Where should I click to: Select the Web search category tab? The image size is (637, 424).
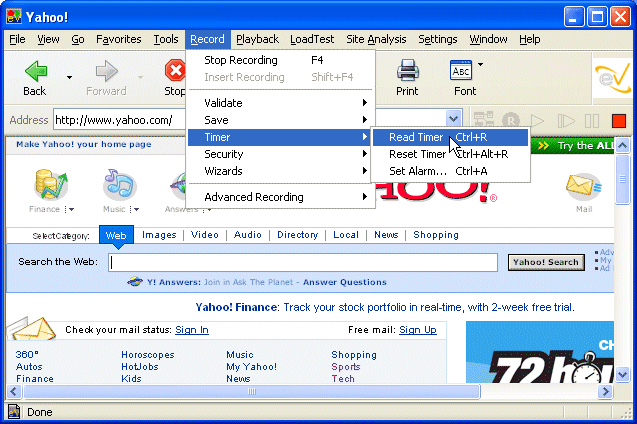[x=116, y=235]
